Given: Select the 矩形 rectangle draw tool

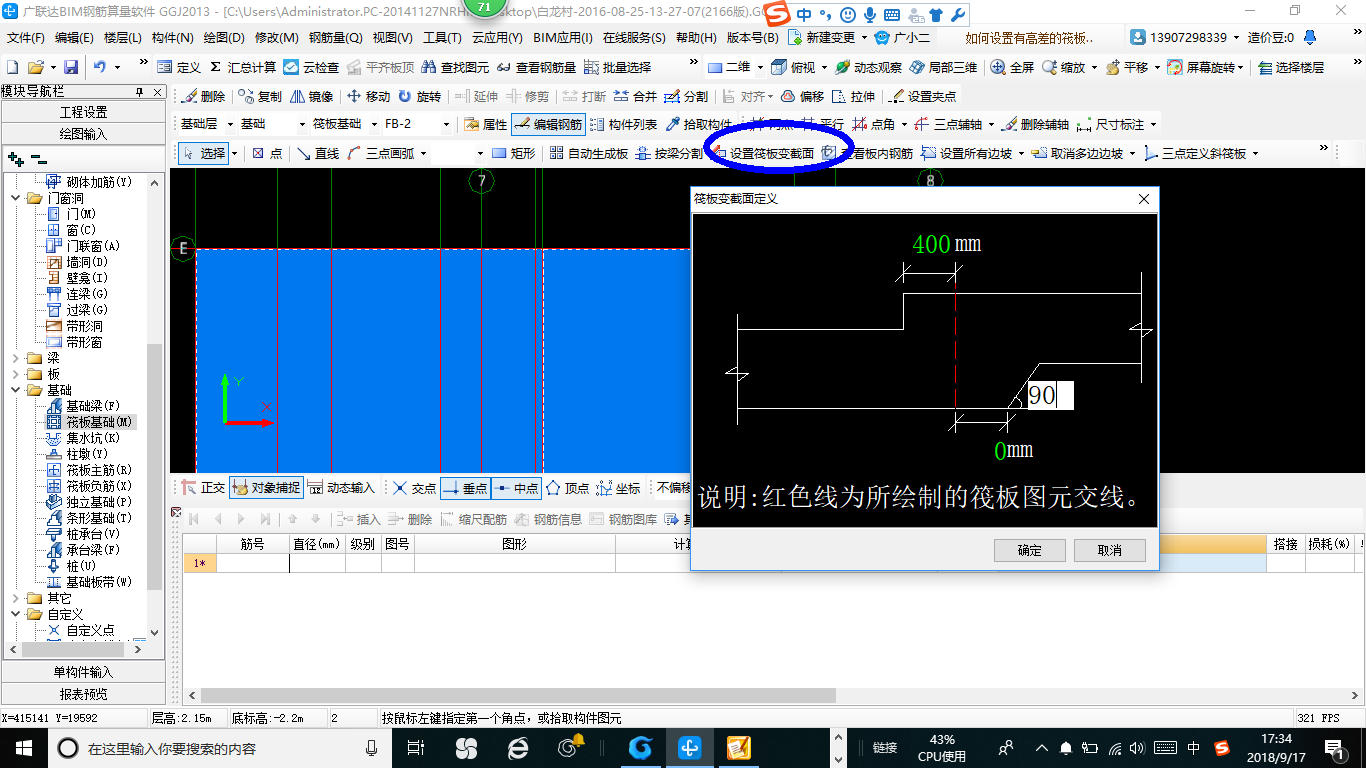Looking at the screenshot, I should [514, 154].
